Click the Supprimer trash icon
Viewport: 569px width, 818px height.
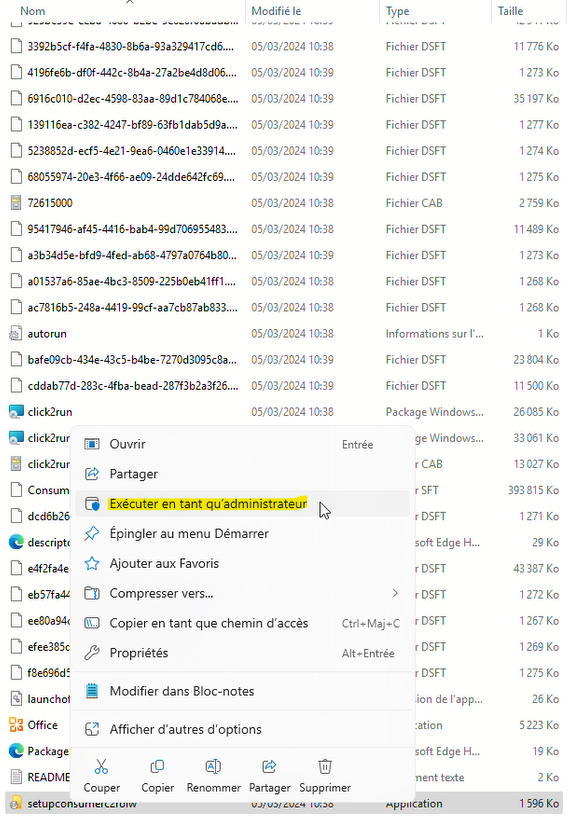[x=325, y=766]
